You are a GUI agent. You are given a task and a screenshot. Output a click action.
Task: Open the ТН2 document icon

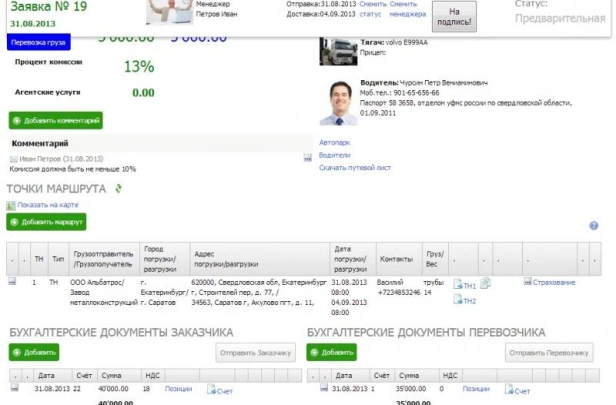[465, 300]
